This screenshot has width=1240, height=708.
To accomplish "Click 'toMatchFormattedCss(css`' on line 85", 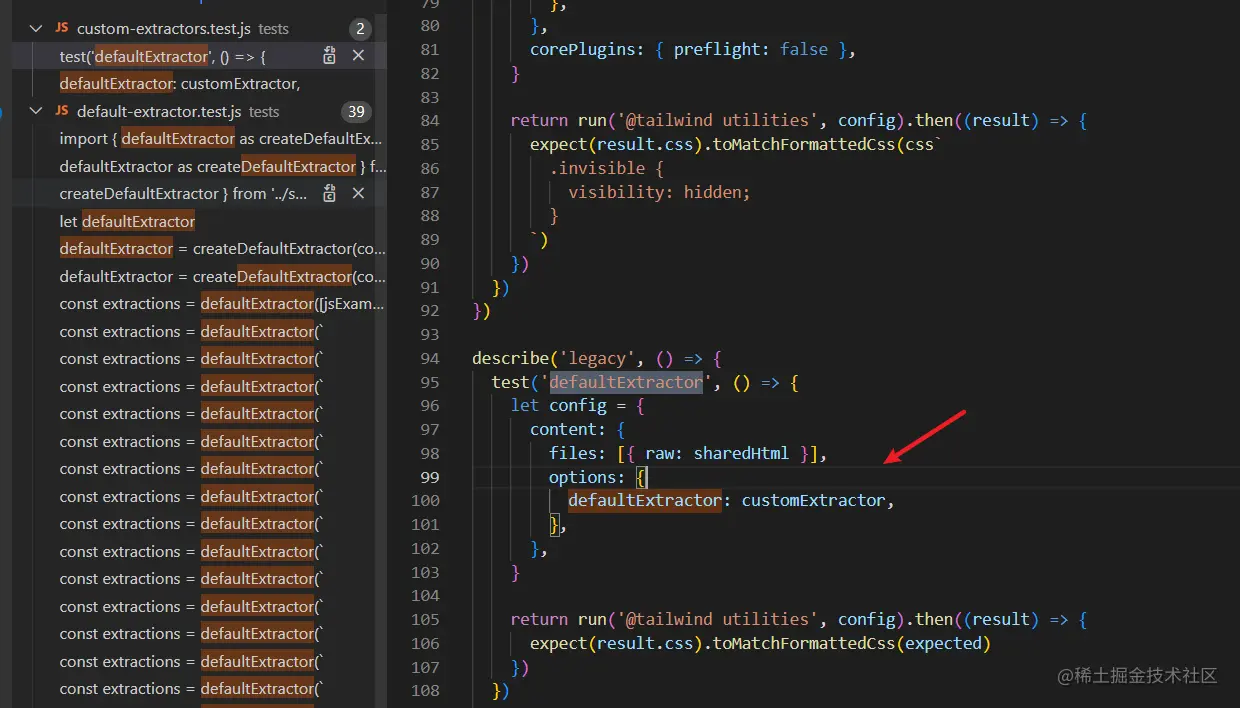I will (x=827, y=144).
